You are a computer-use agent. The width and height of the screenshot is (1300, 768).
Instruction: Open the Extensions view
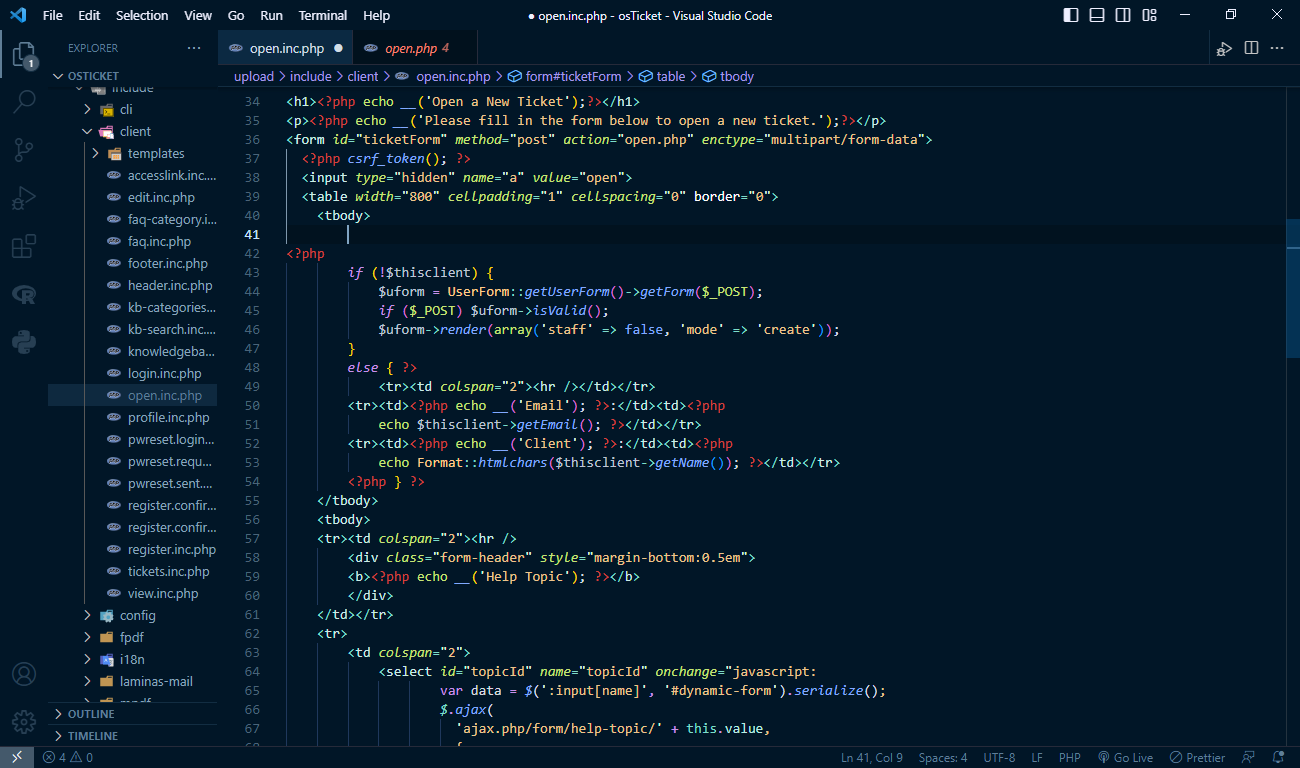coord(24,246)
